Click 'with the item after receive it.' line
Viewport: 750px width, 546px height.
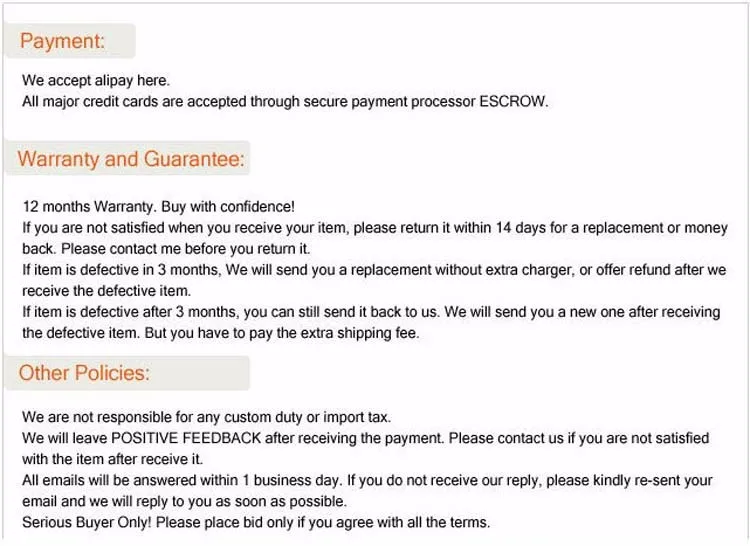coord(112,459)
